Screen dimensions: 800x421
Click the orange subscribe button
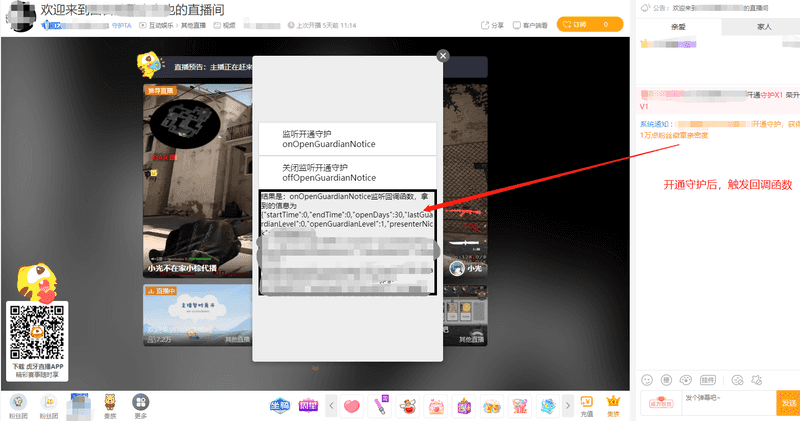tap(589, 24)
